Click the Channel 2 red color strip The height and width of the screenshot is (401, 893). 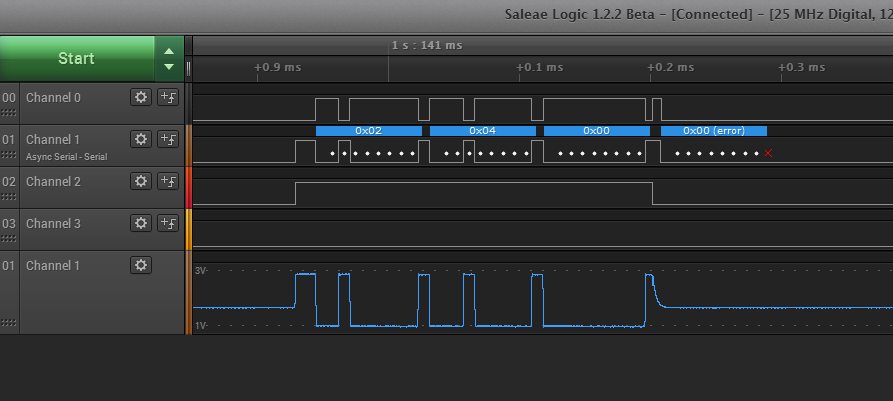coord(189,187)
